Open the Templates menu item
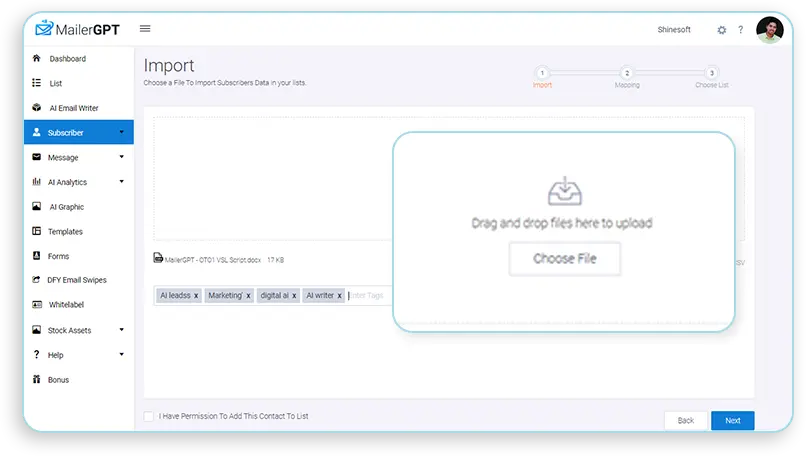The height and width of the screenshot is (456, 806). click(66, 231)
